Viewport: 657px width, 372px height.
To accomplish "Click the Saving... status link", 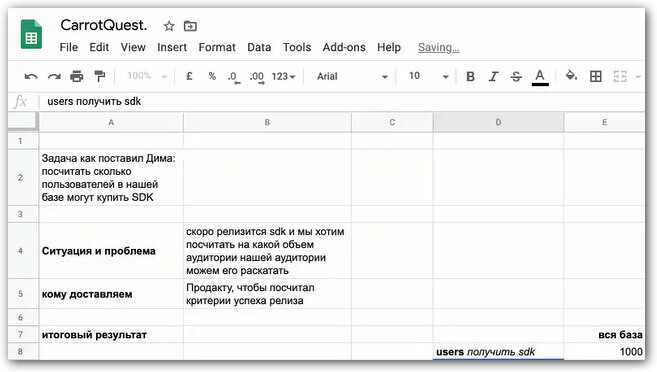I will (439, 48).
